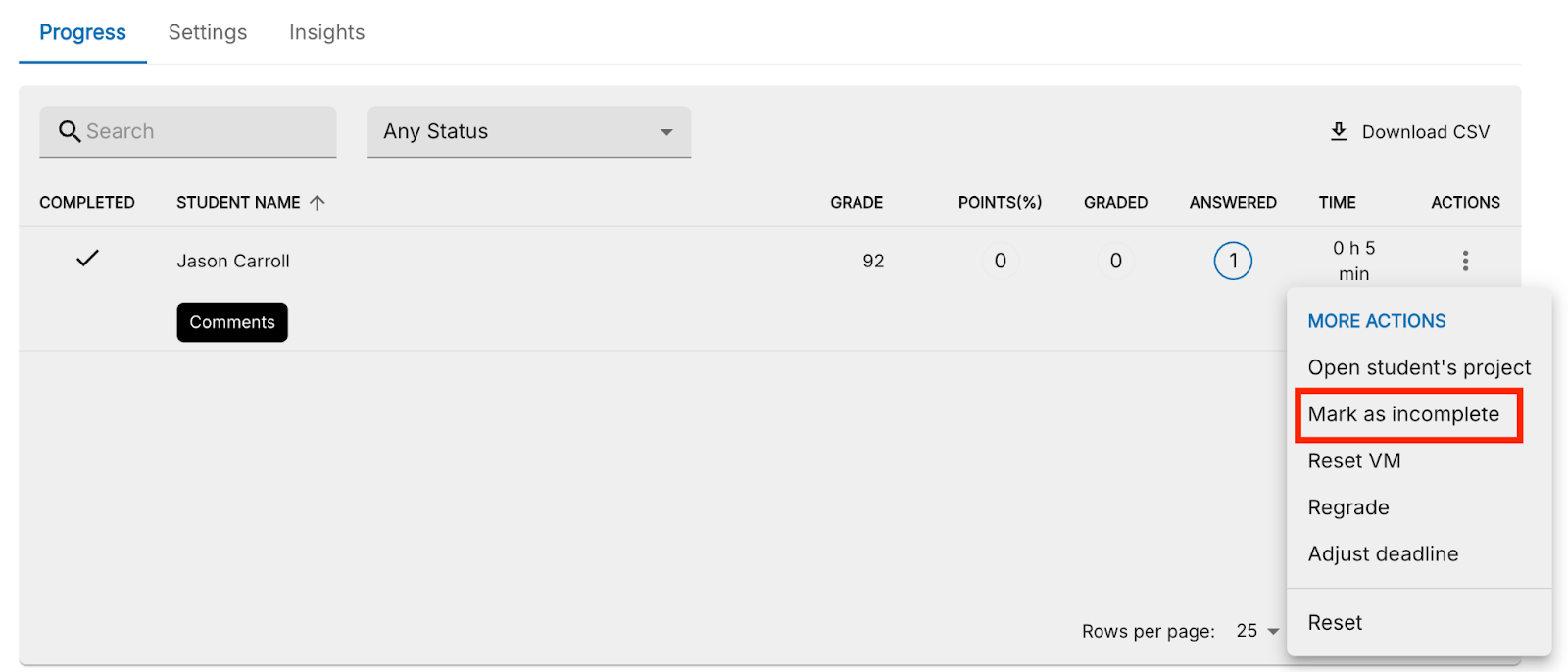The height and width of the screenshot is (672, 1568).
Task: Click Reset VM in the actions menu
Action: (1354, 461)
